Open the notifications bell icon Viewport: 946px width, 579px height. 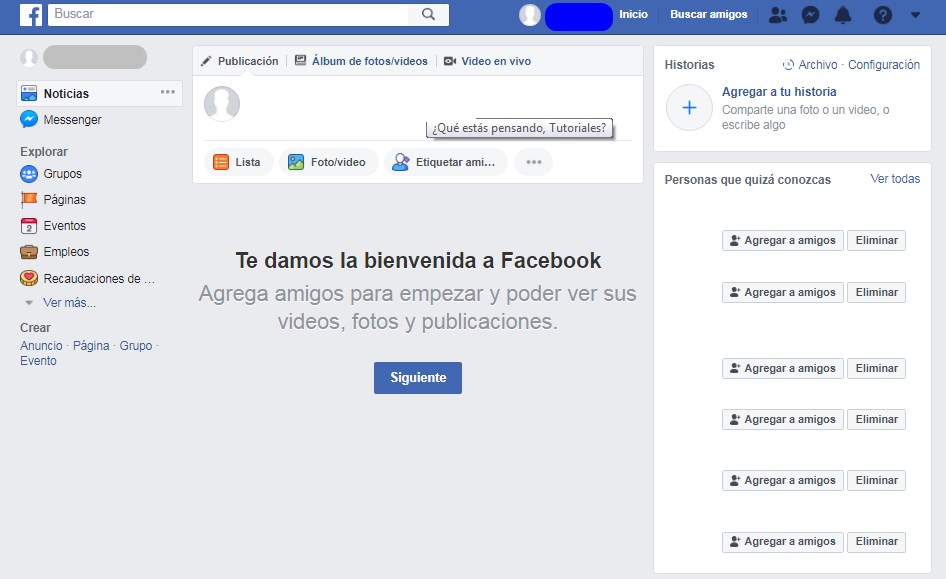(843, 15)
